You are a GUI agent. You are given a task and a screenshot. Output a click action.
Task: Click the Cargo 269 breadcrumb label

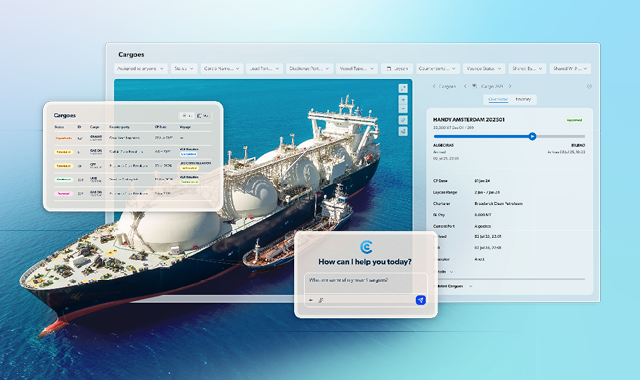491,87
